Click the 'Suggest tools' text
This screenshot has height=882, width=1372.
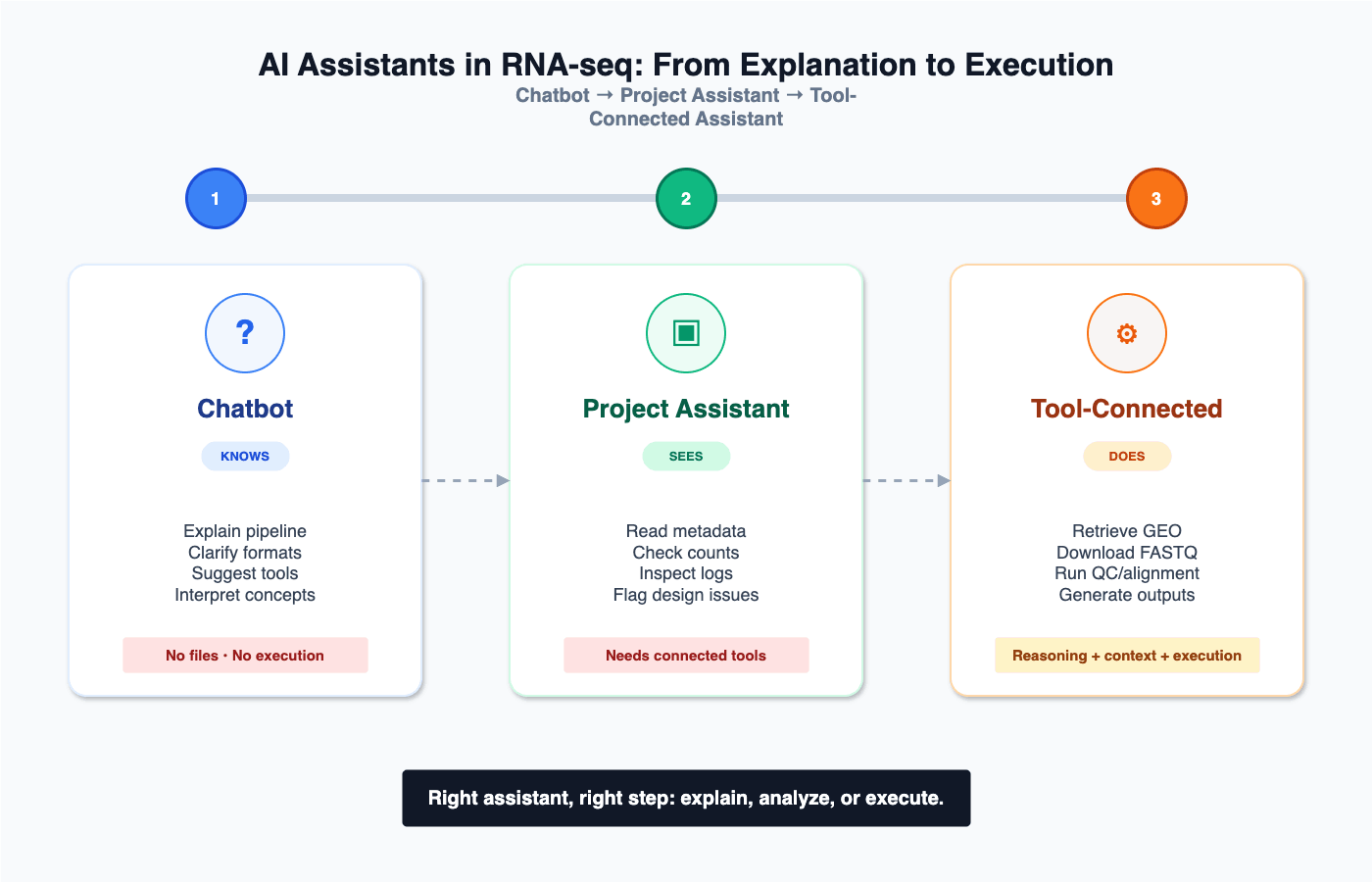coord(245,573)
